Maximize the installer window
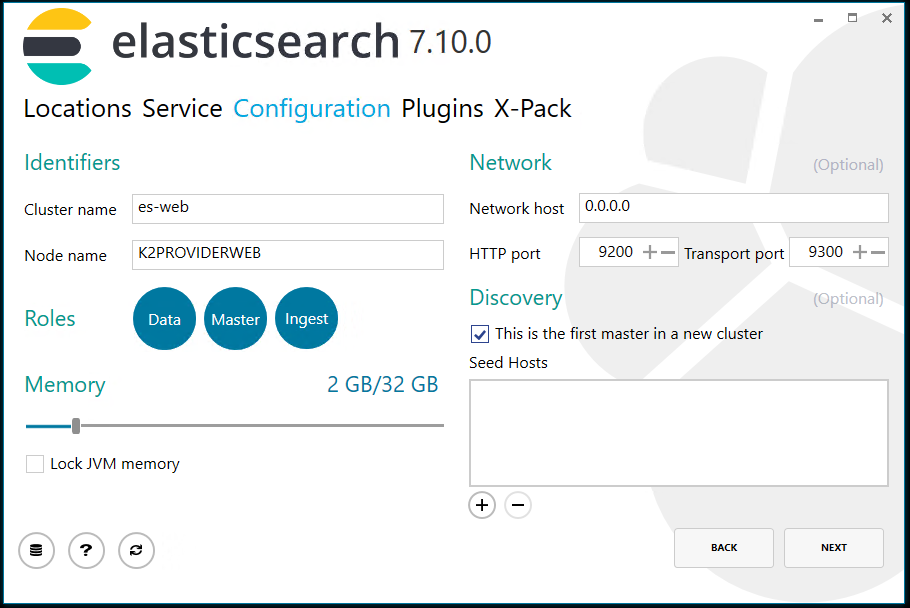This screenshot has height=608, width=910. [852, 18]
